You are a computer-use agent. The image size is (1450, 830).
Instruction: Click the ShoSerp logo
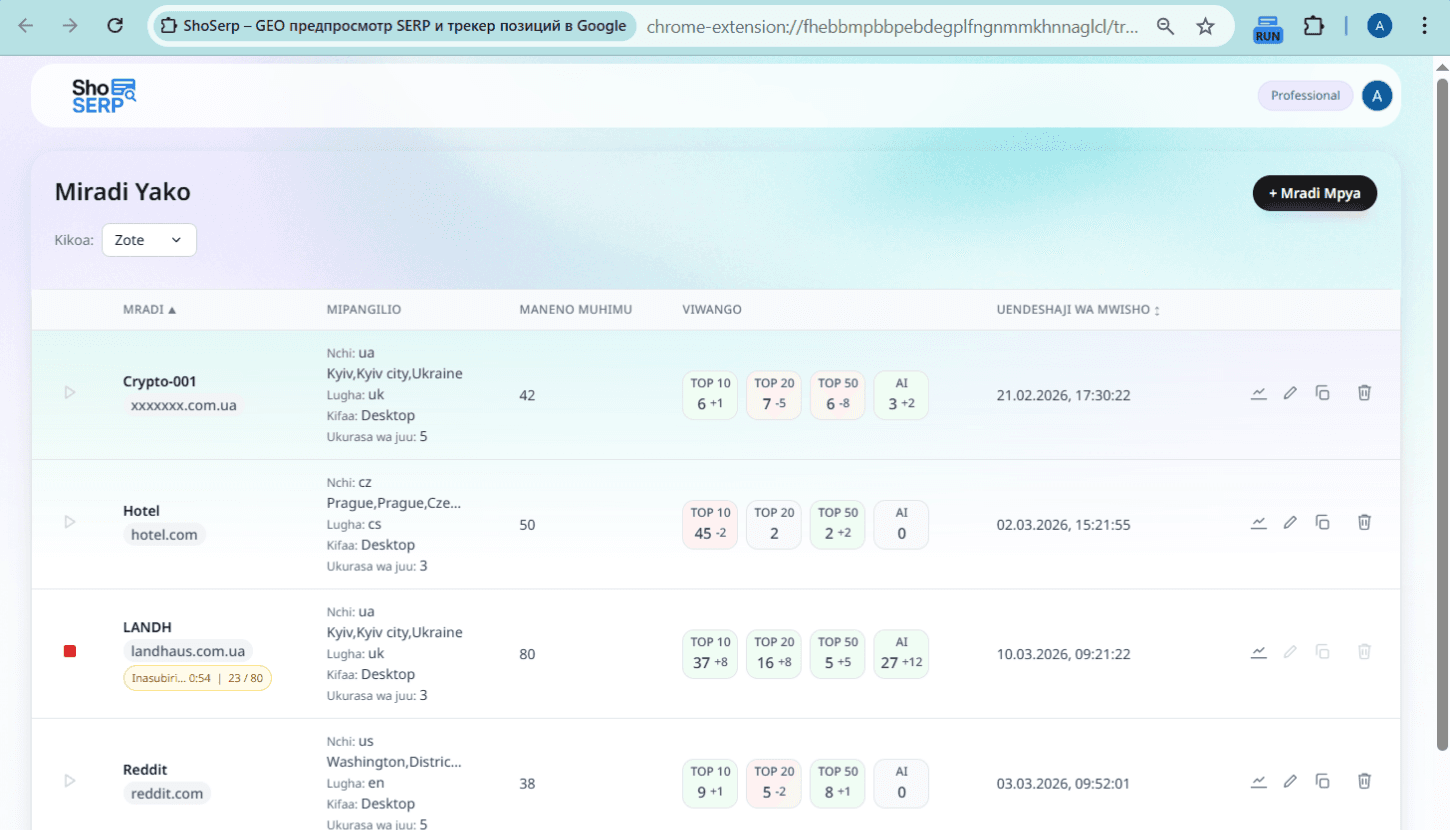tap(103, 95)
